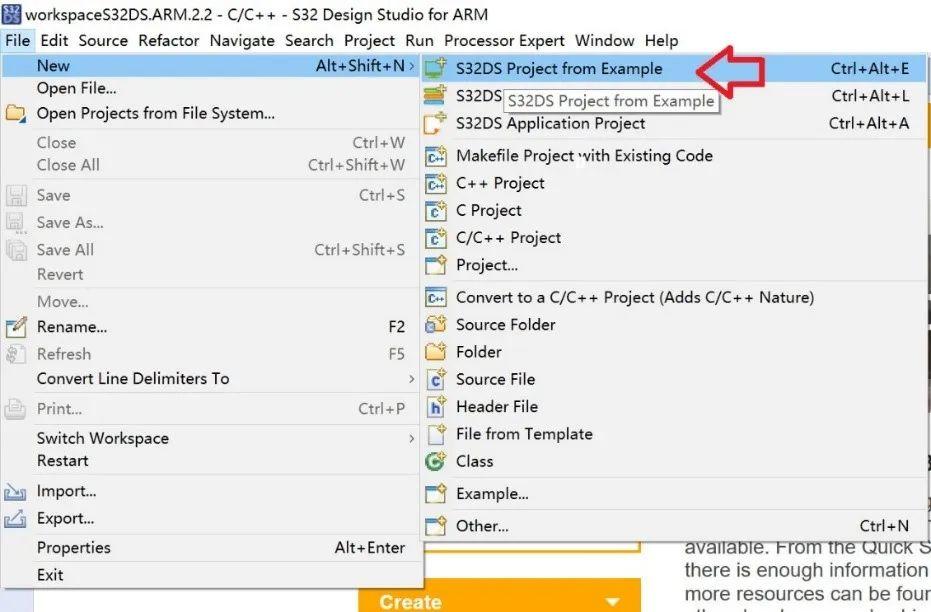Select Open File... from File menu
Image resolution: width=931 pixels, height=612 pixels.
click(77, 89)
